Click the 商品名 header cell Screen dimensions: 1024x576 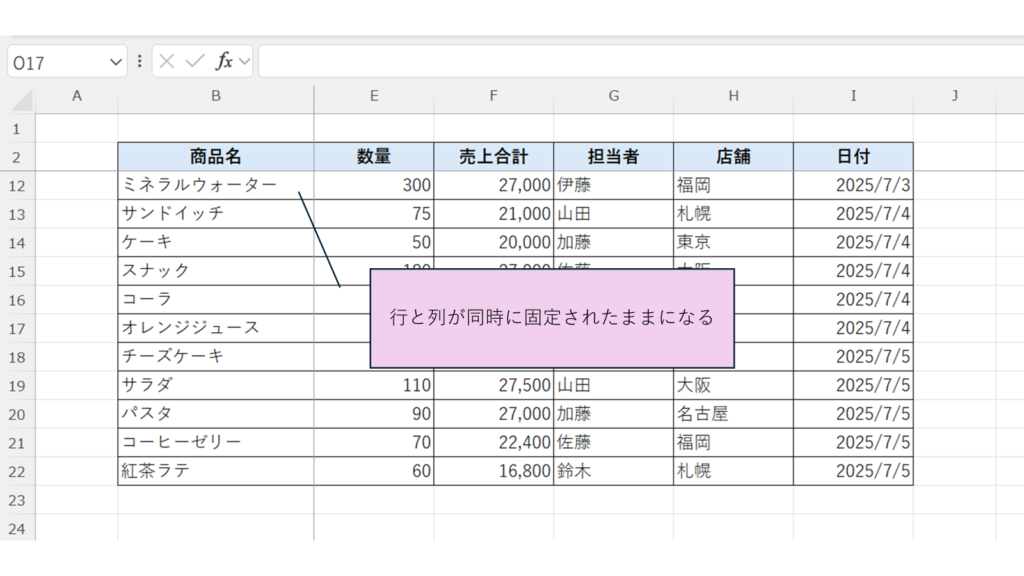pos(215,157)
